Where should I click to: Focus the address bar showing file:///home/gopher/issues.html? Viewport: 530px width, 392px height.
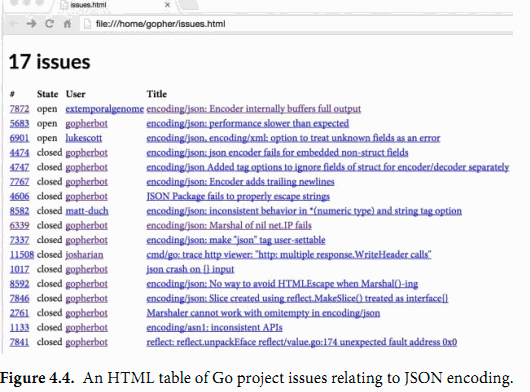click(297, 24)
